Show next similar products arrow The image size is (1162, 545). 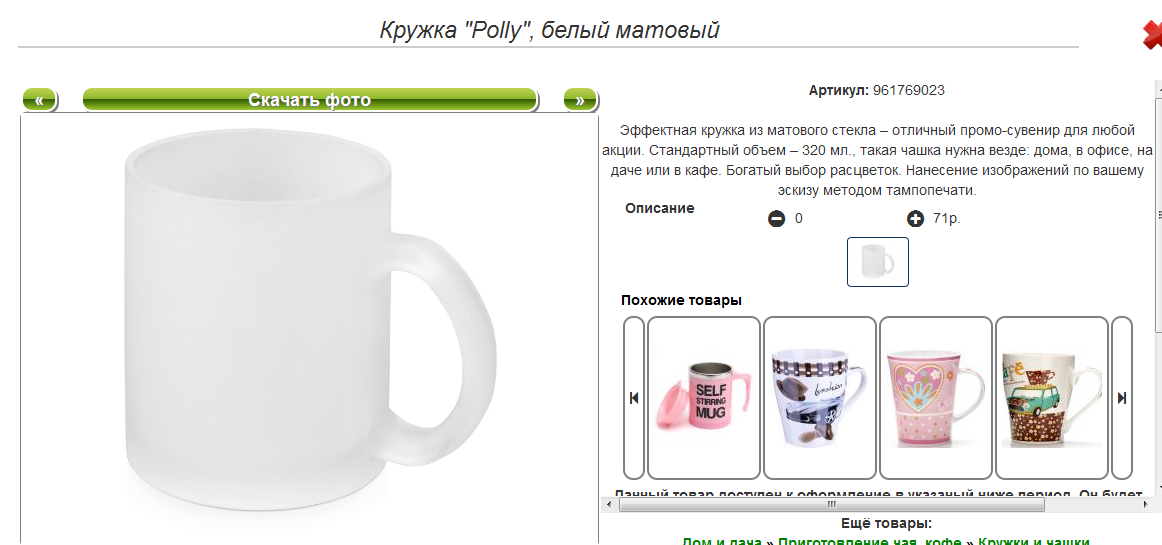[1122, 398]
